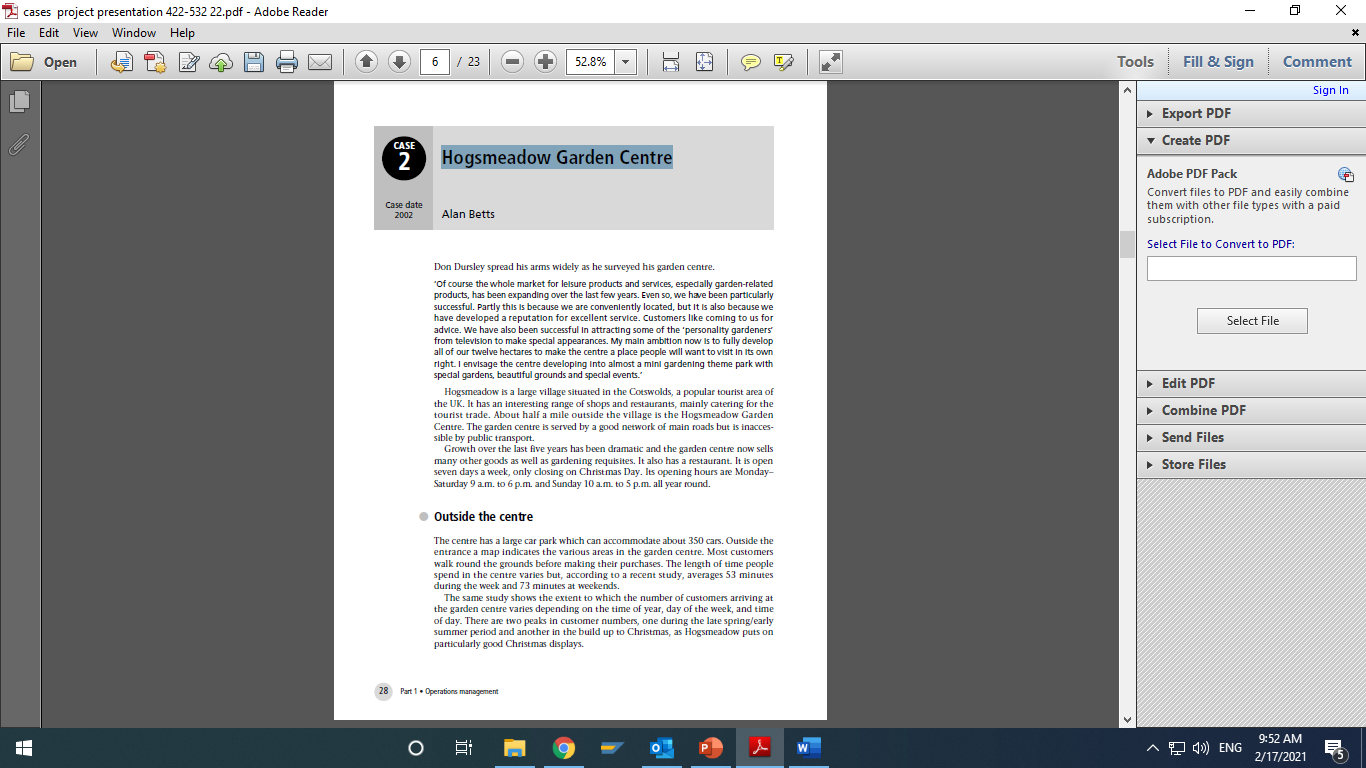Open the View menu

[x=85, y=33]
